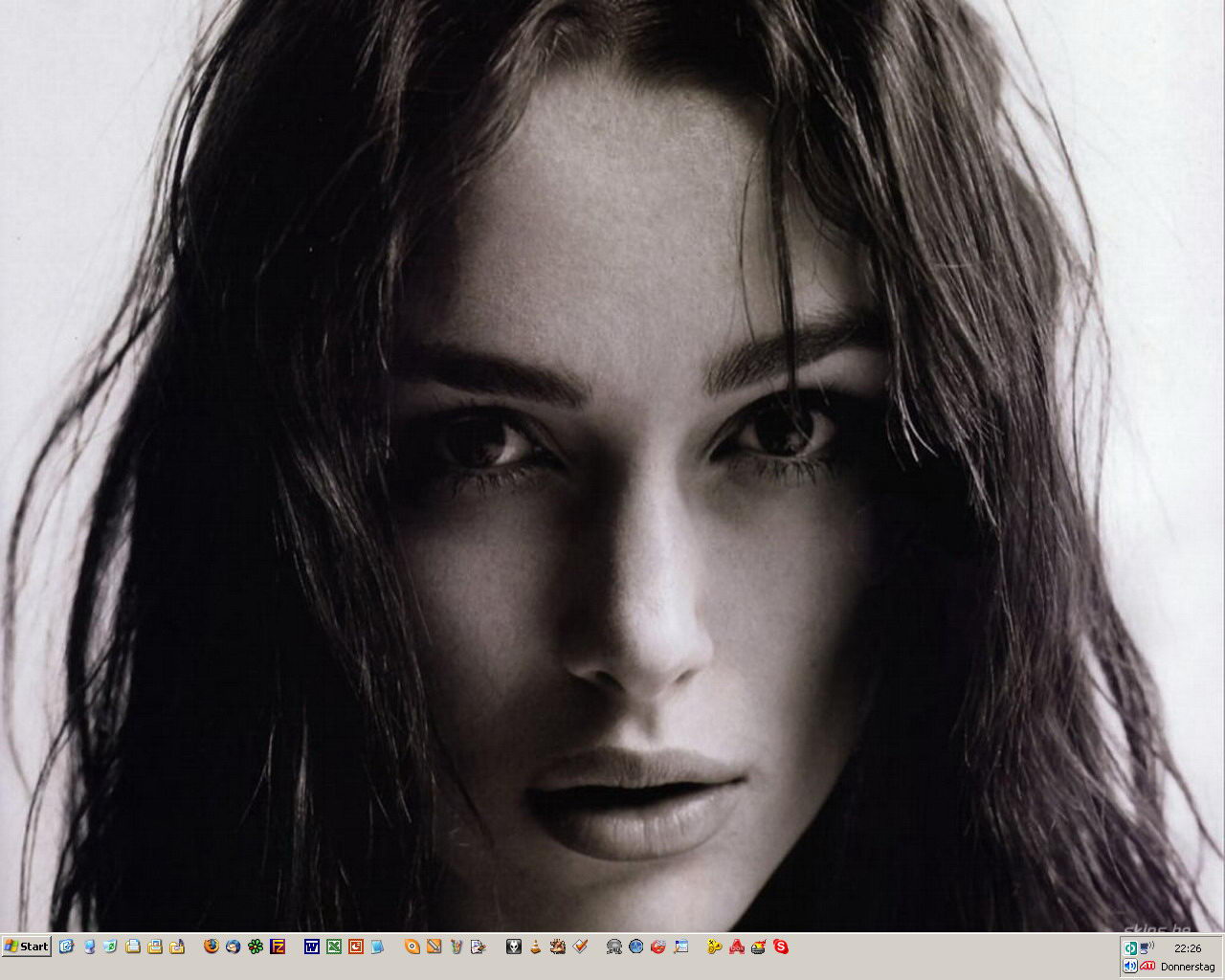Open the document with pen icon
Screen dimensions: 1225x980
coord(479,947)
